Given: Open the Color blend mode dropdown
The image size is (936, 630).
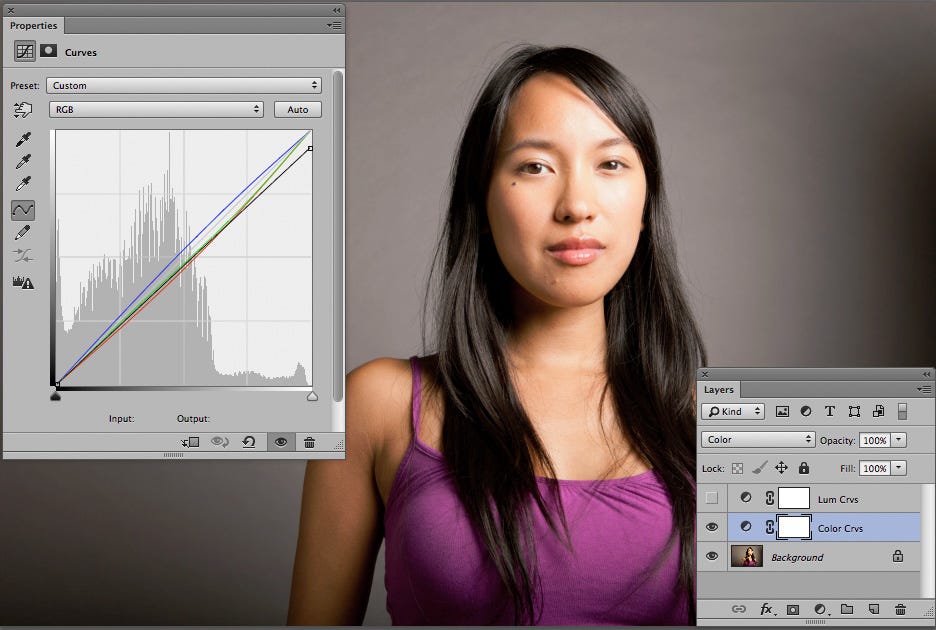Looking at the screenshot, I should tap(758, 440).
